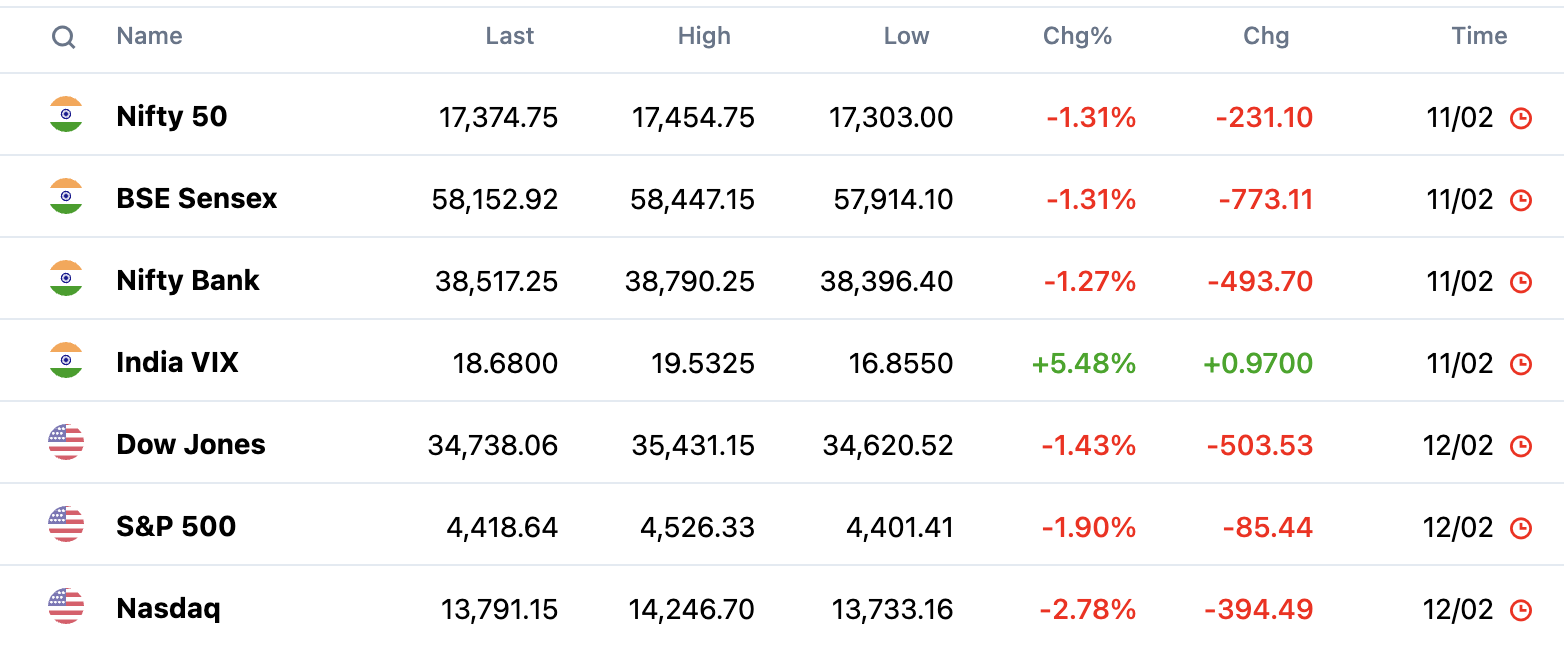Image resolution: width=1568 pixels, height=646 pixels.
Task: Click the clock icon in India VIX row
Action: point(1520,364)
